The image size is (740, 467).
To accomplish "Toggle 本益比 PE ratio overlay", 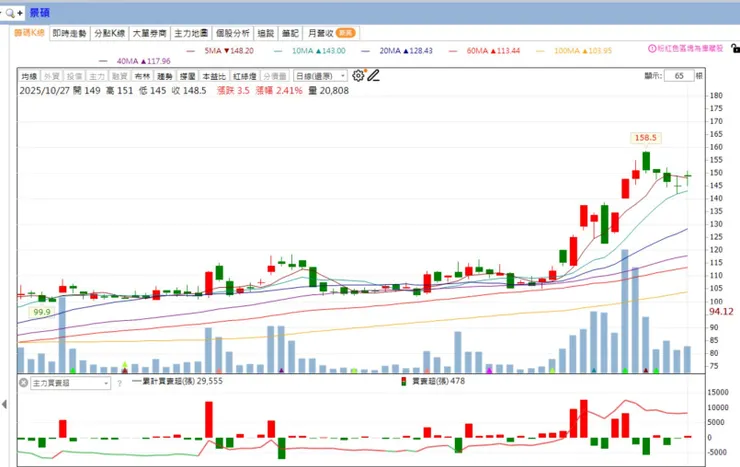I will click(214, 76).
